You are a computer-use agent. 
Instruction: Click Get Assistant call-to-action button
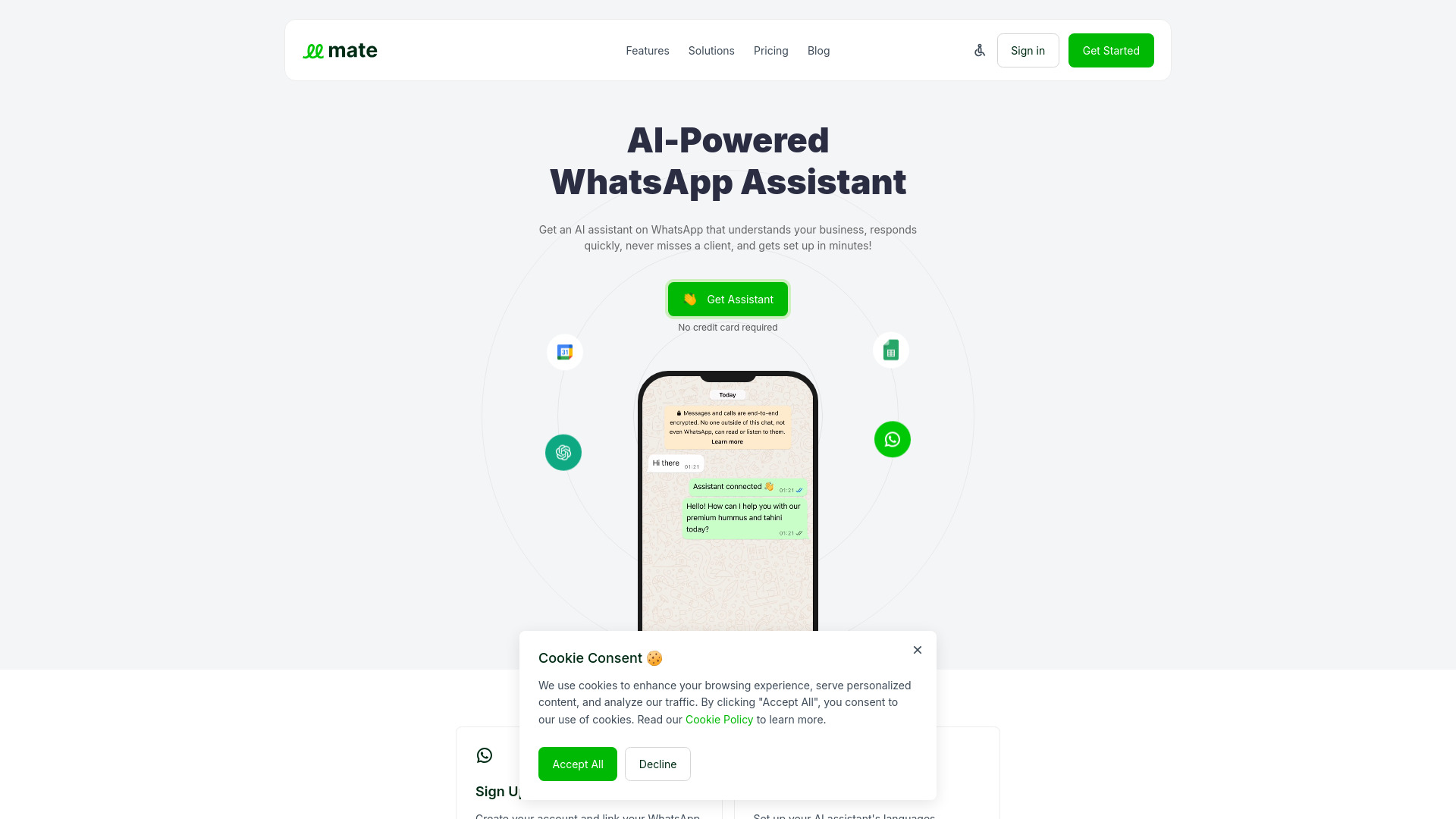(x=727, y=299)
